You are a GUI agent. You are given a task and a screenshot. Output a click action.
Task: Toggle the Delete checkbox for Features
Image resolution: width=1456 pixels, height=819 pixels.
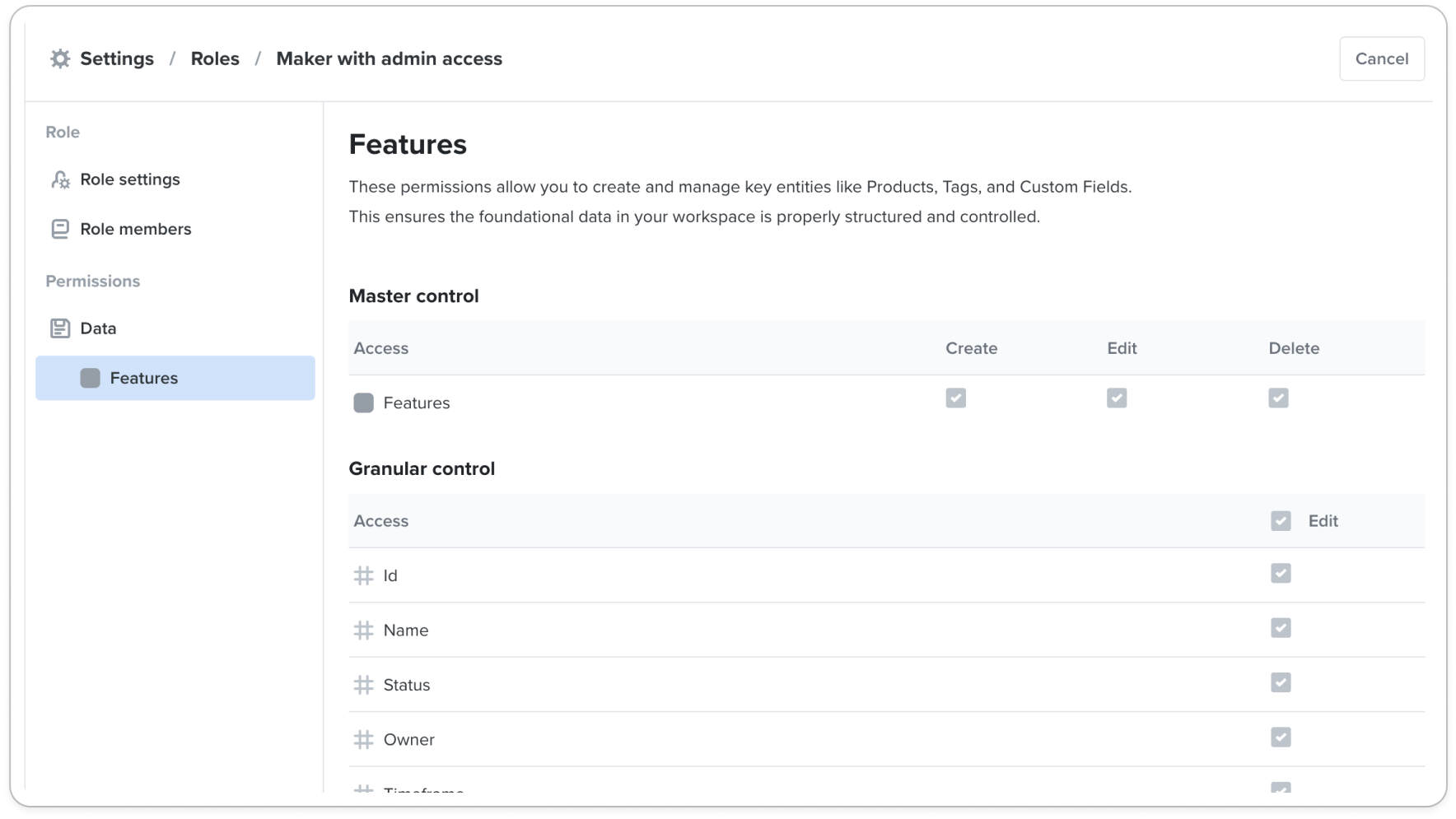click(x=1278, y=398)
